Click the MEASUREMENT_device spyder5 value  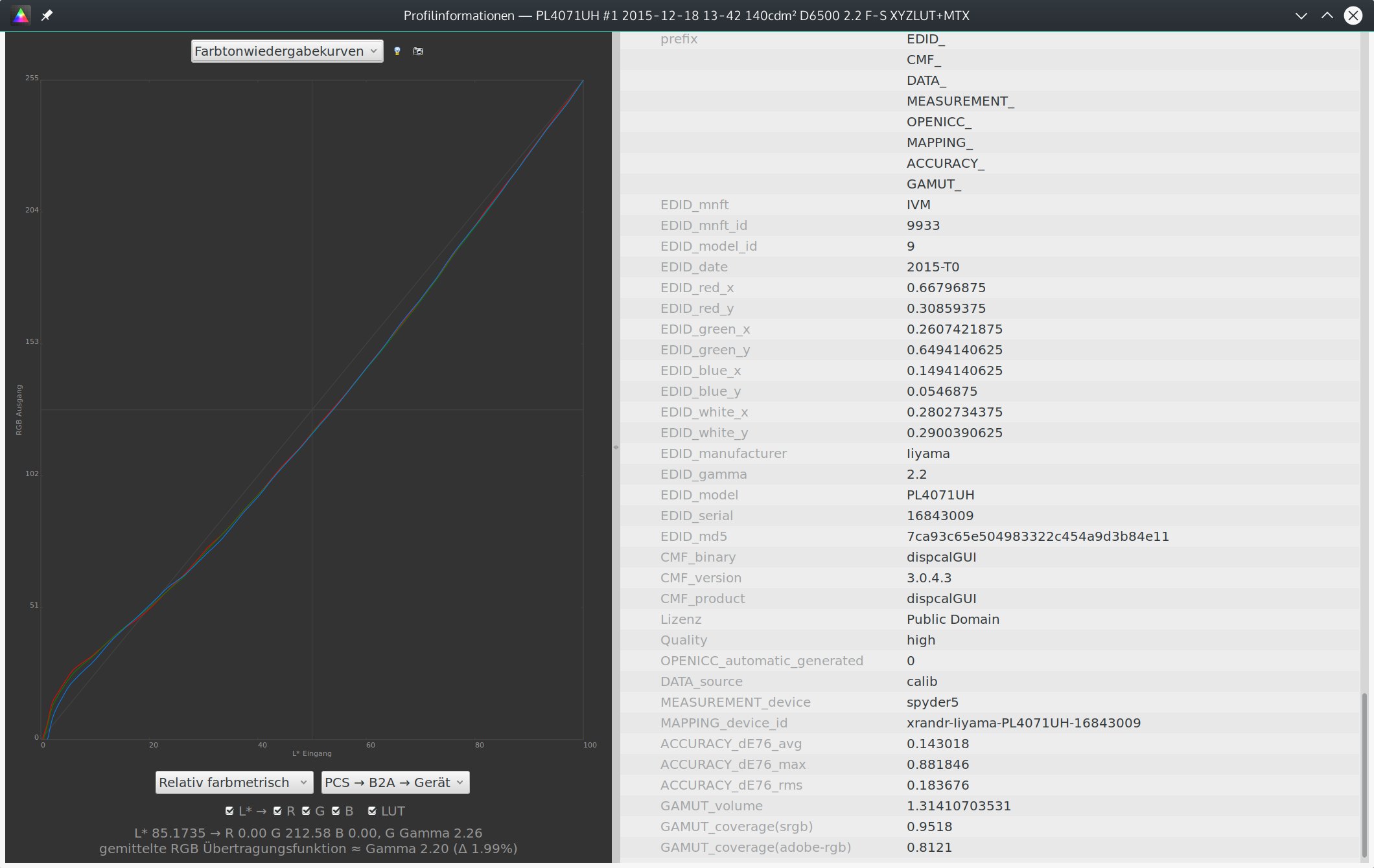point(932,702)
